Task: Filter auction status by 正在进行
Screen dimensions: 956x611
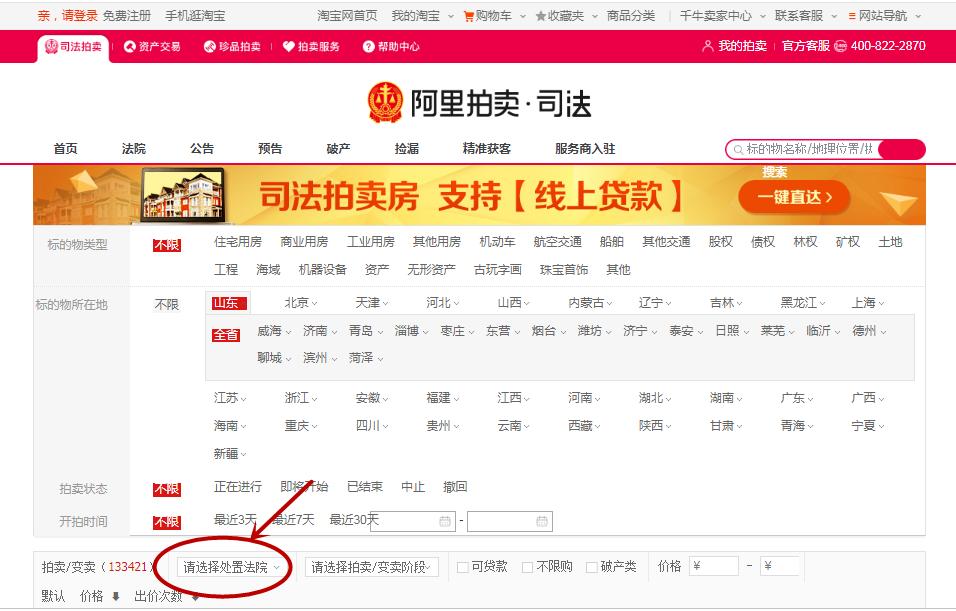Action: tap(238, 487)
